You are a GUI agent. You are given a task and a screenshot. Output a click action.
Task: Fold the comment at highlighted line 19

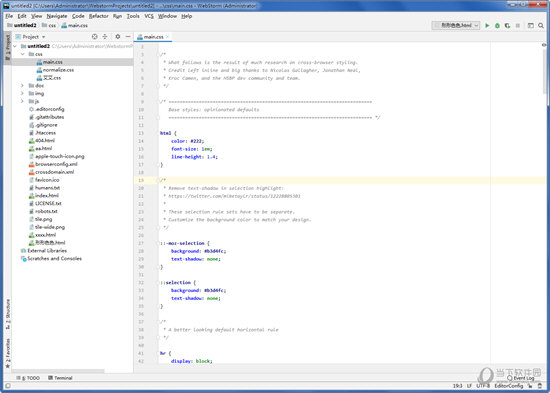click(x=159, y=180)
